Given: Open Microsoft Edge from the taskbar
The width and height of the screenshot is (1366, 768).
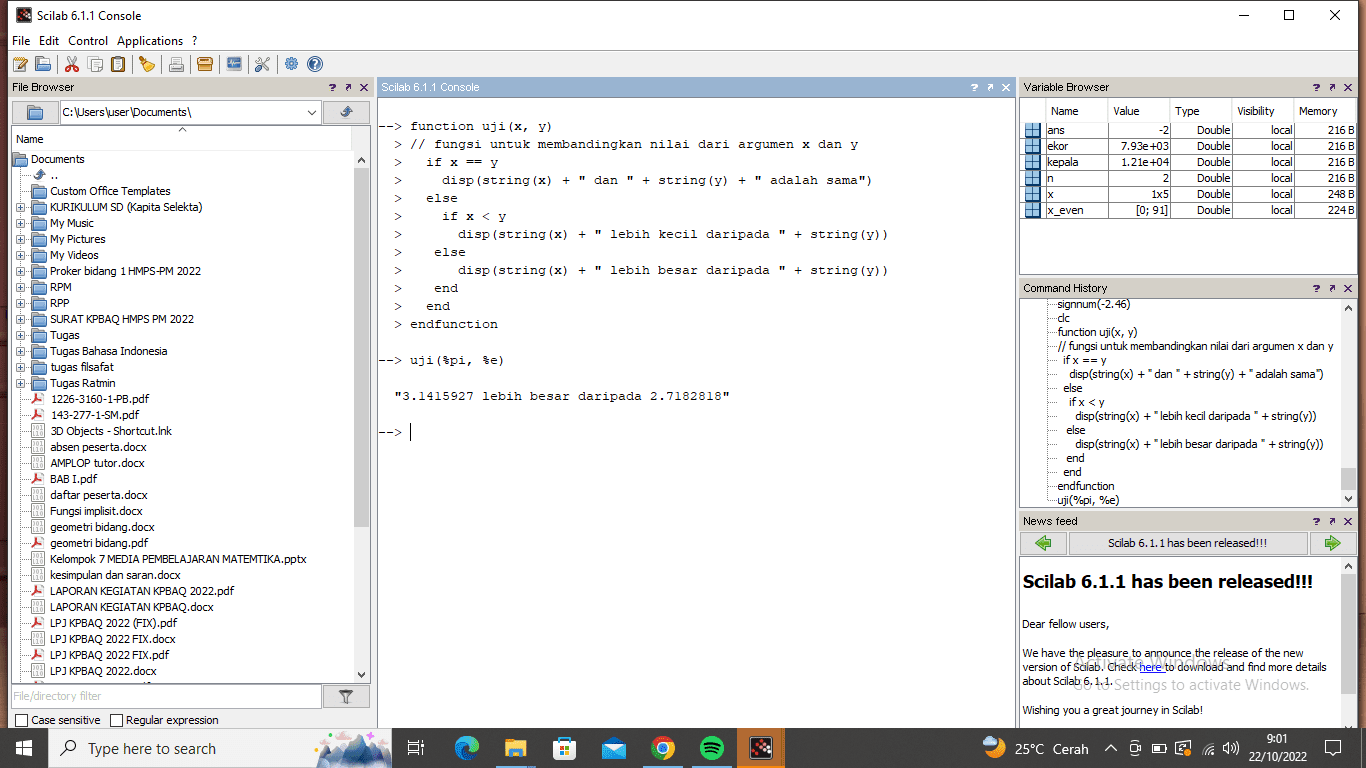Looking at the screenshot, I should 466,748.
